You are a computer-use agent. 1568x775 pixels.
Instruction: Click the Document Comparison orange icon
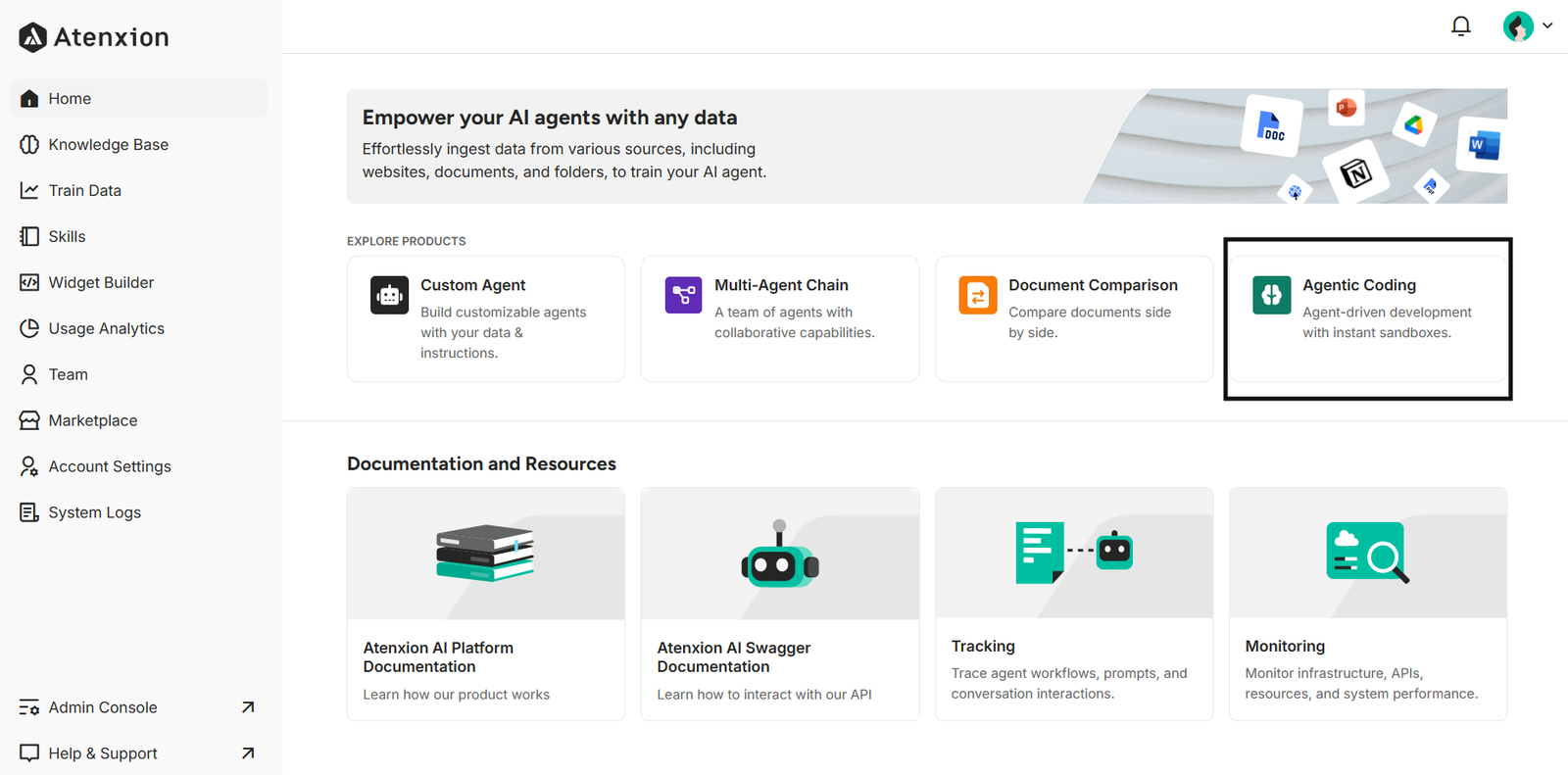(x=977, y=295)
